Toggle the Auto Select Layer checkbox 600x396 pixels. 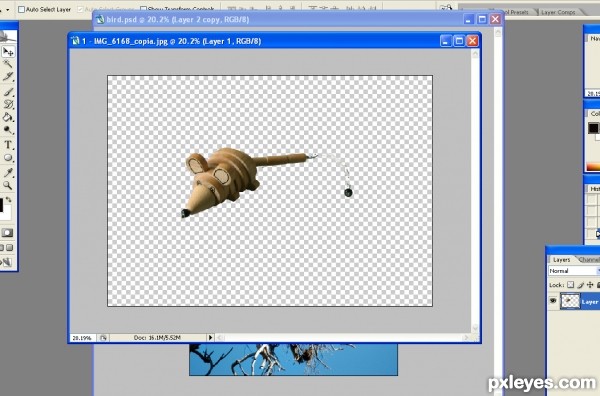click(21, 9)
